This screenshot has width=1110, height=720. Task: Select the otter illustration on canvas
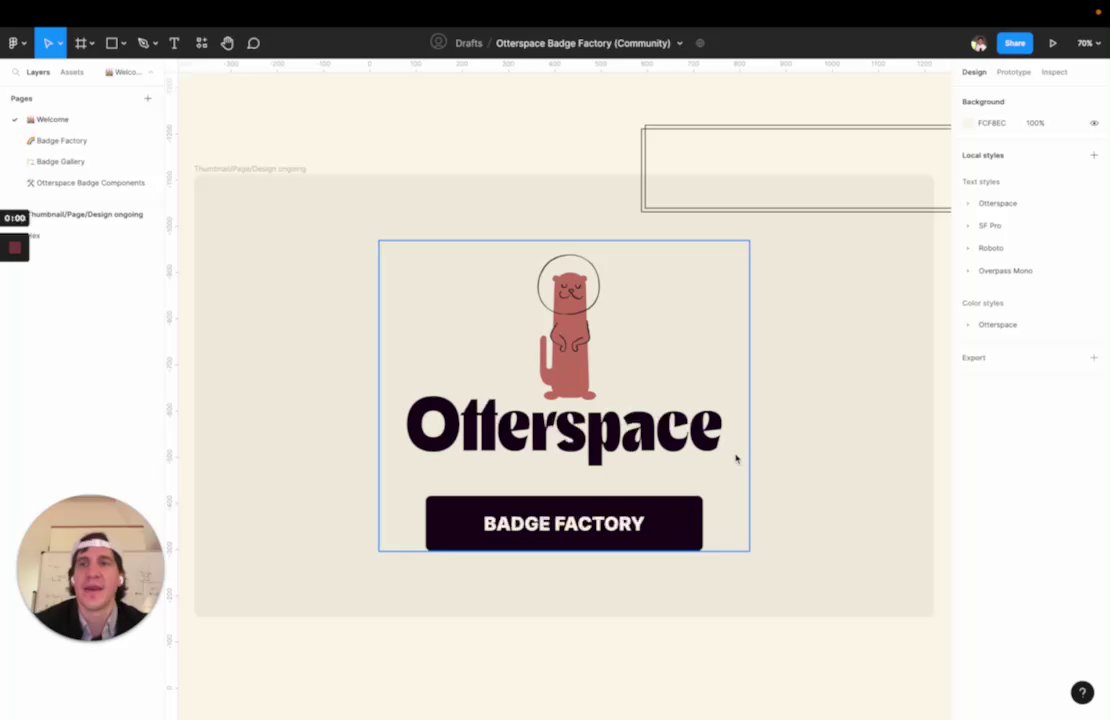tap(568, 327)
